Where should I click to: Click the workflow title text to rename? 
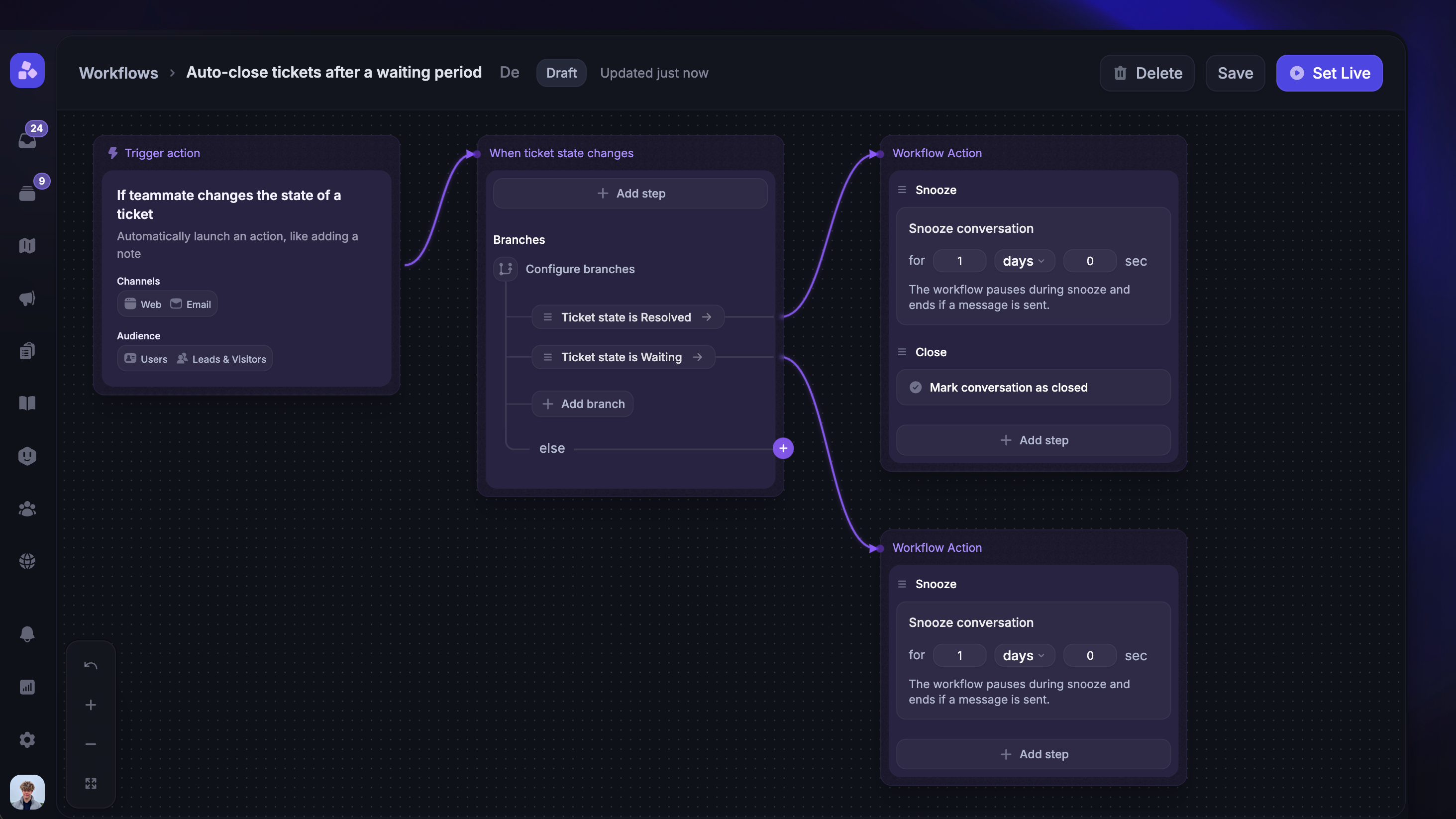(334, 72)
